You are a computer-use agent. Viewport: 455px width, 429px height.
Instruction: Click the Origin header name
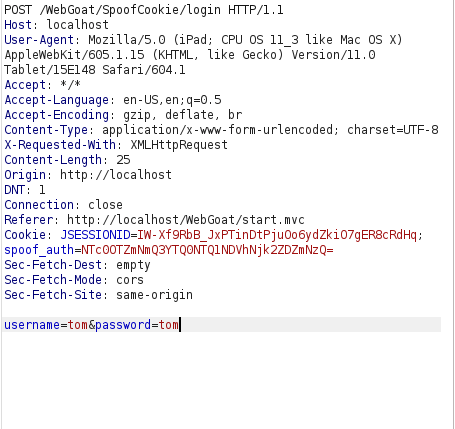click(x=25, y=175)
